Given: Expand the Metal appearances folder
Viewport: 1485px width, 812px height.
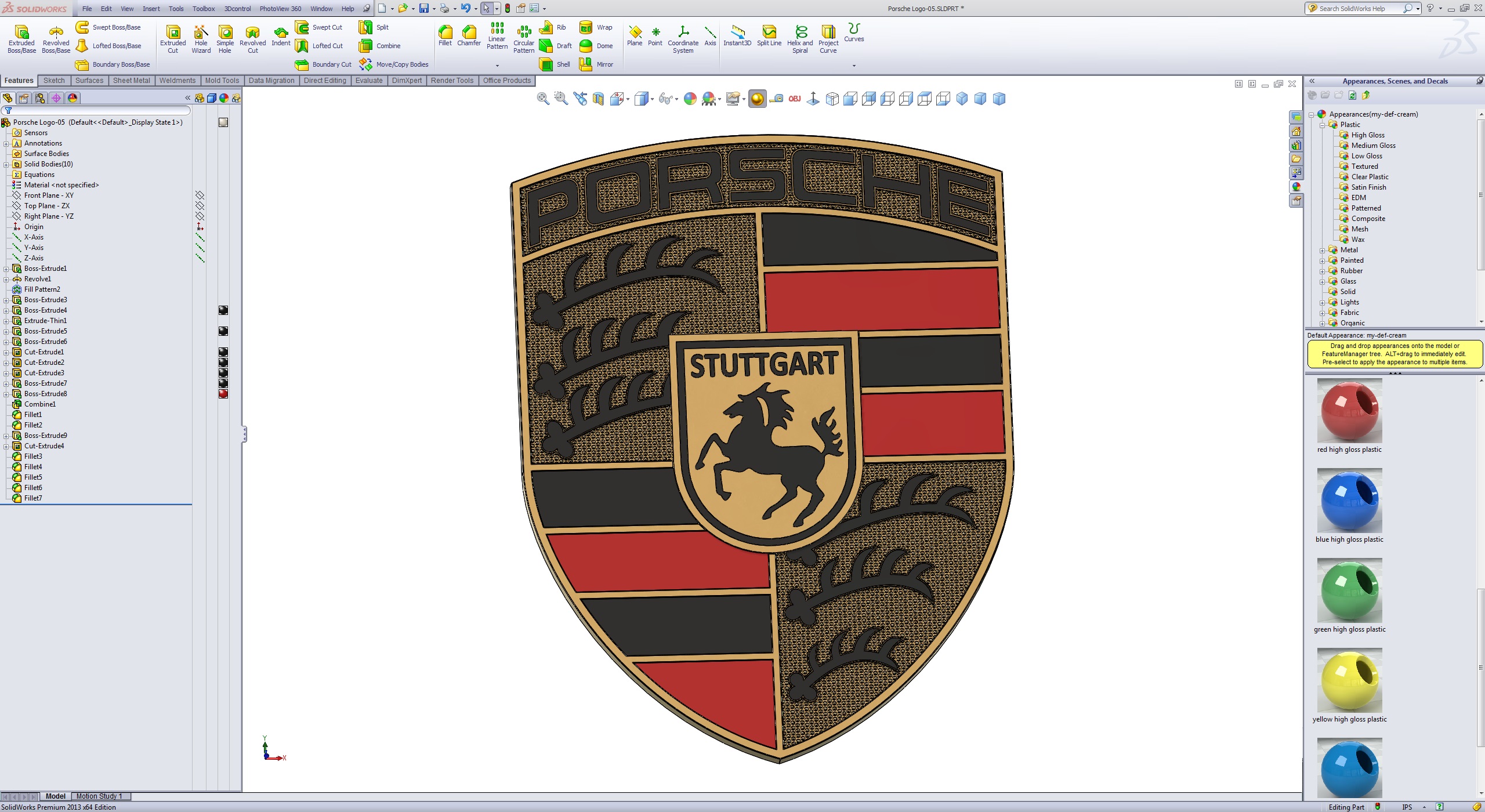Looking at the screenshot, I should (x=1322, y=251).
